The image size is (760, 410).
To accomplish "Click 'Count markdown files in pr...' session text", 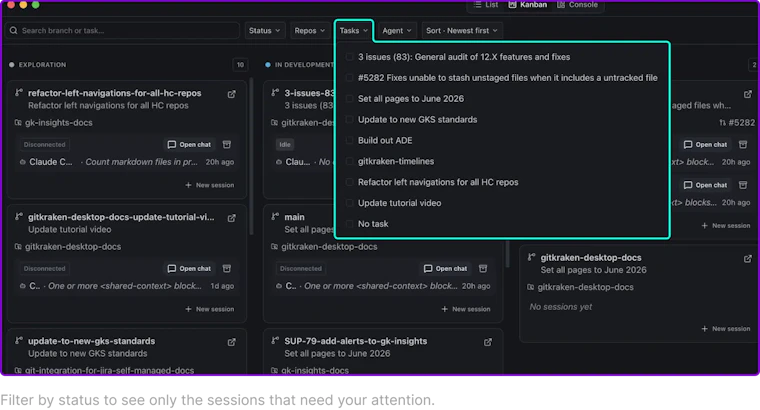I will point(142,162).
